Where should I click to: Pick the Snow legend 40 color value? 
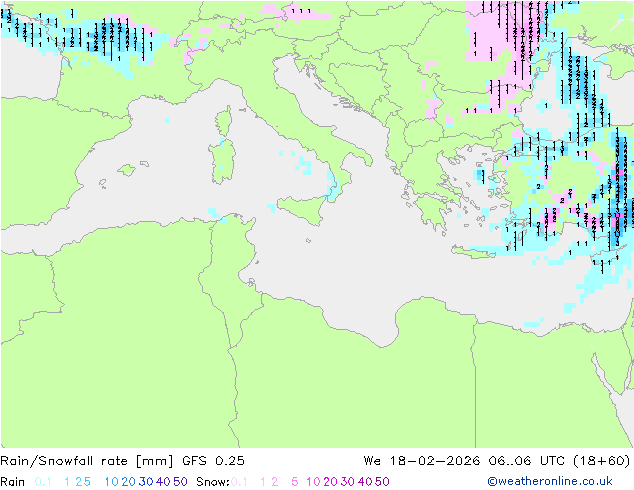365,482
